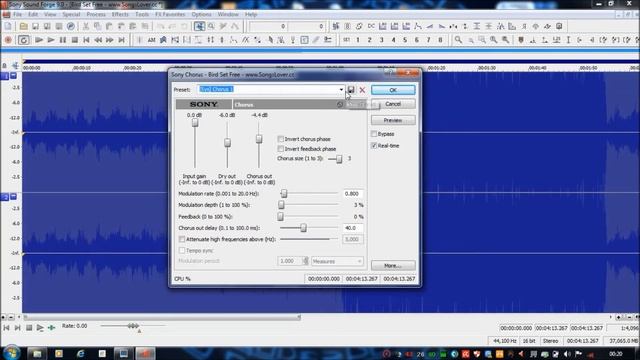Toggle the Tempo sync checkbox
Image resolution: width=640 pixels, height=360 pixels.
[x=182, y=251]
